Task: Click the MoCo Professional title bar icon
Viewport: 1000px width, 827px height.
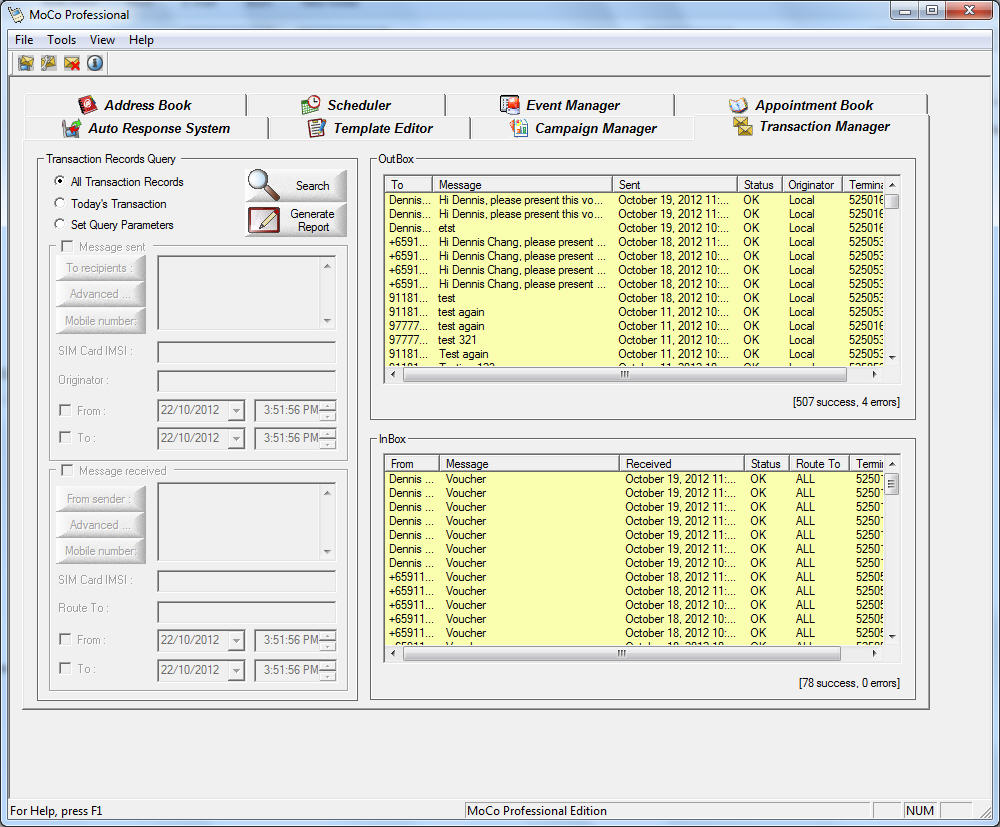Action: [x=15, y=14]
